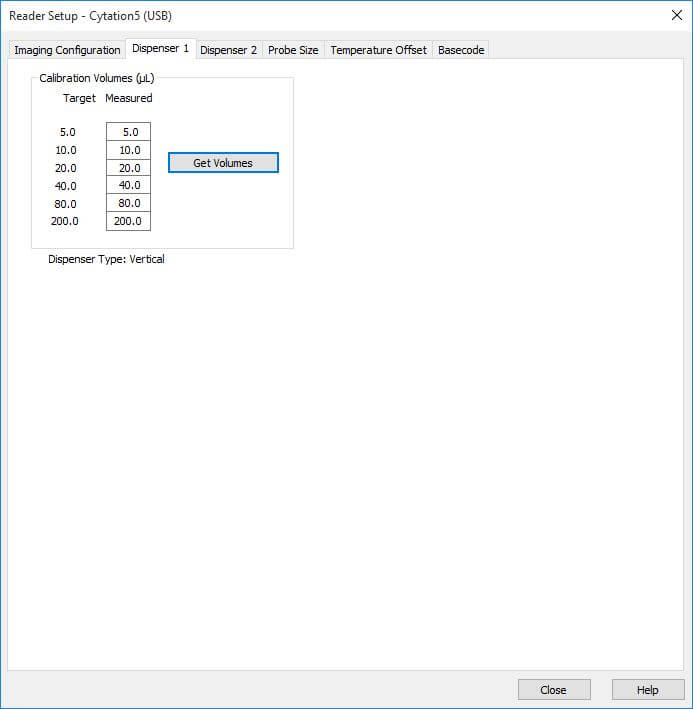The width and height of the screenshot is (693, 709).
Task: Click the Dispenser Type: Vertical label
Action: point(106,259)
